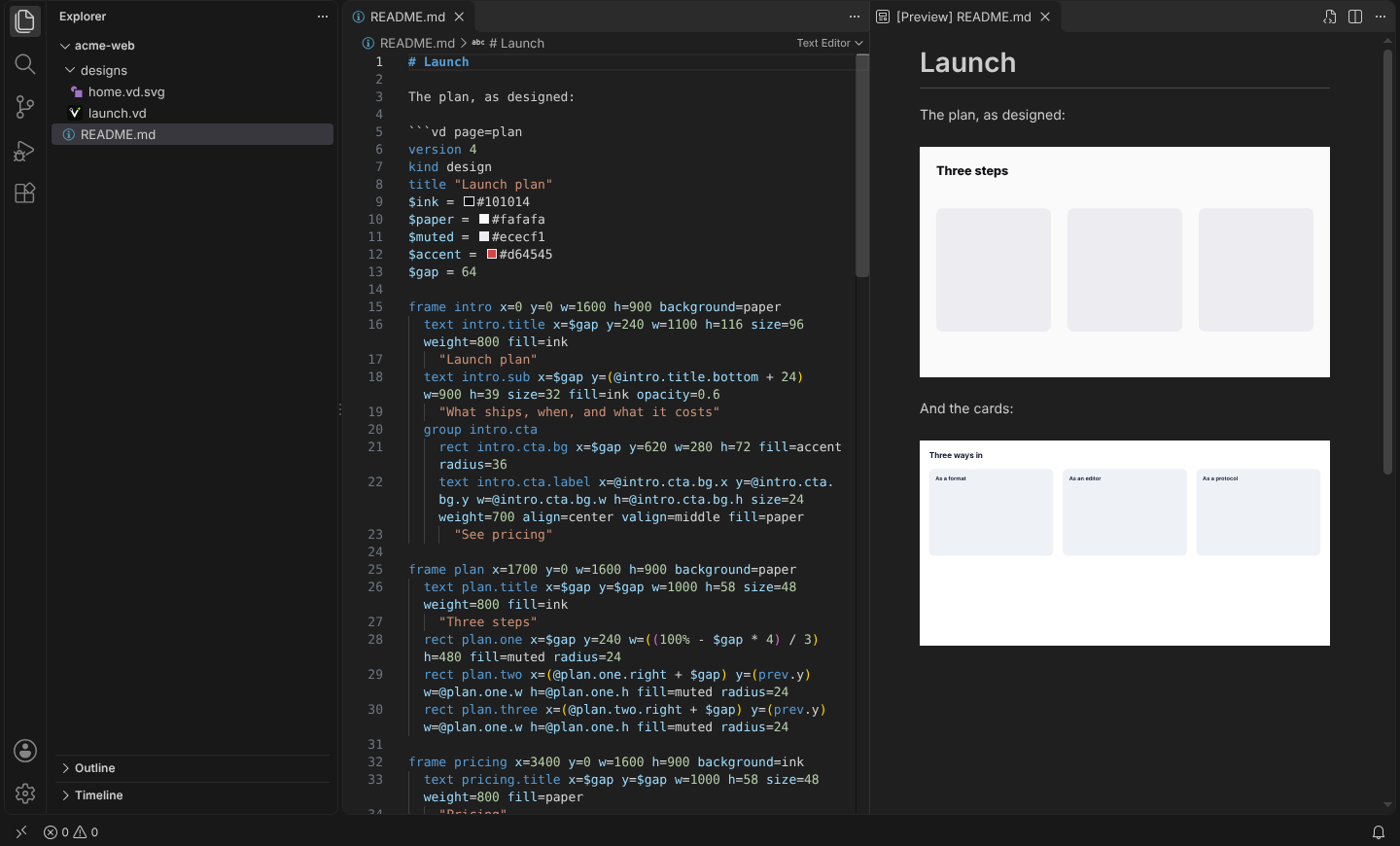The image size is (1400, 846).
Task: Open the Source Control view icon
Action: [x=25, y=107]
